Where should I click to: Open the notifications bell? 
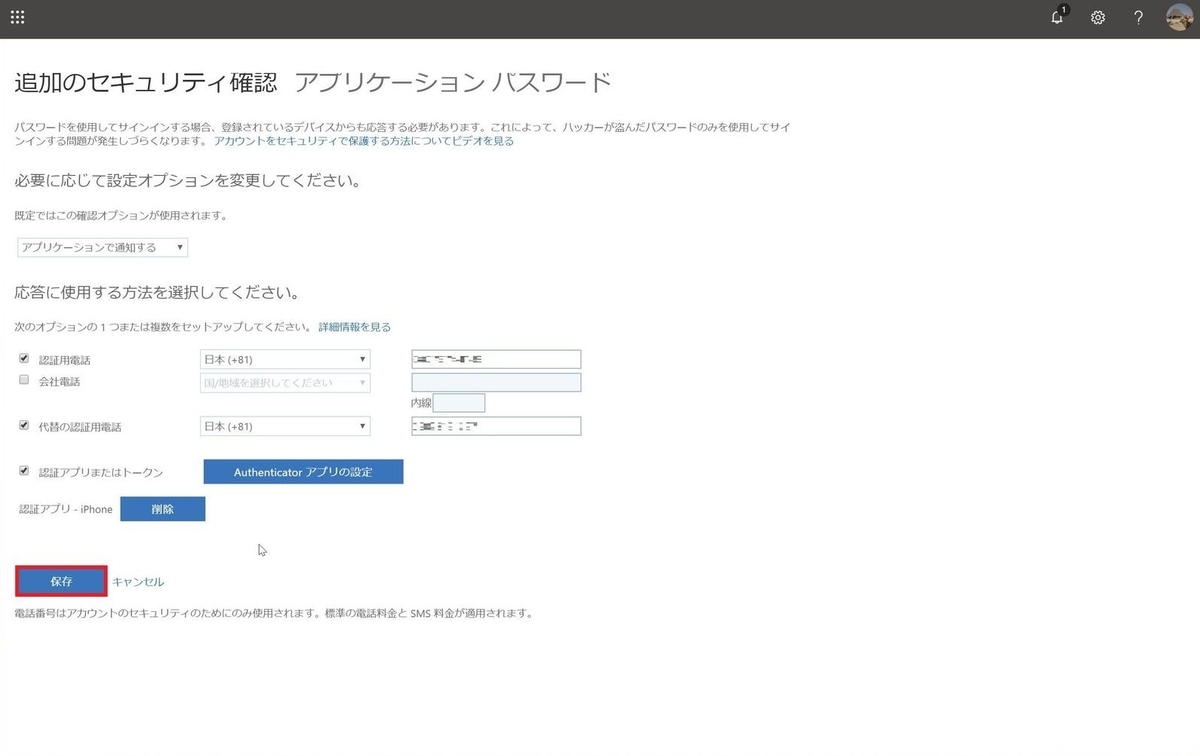(x=1057, y=17)
